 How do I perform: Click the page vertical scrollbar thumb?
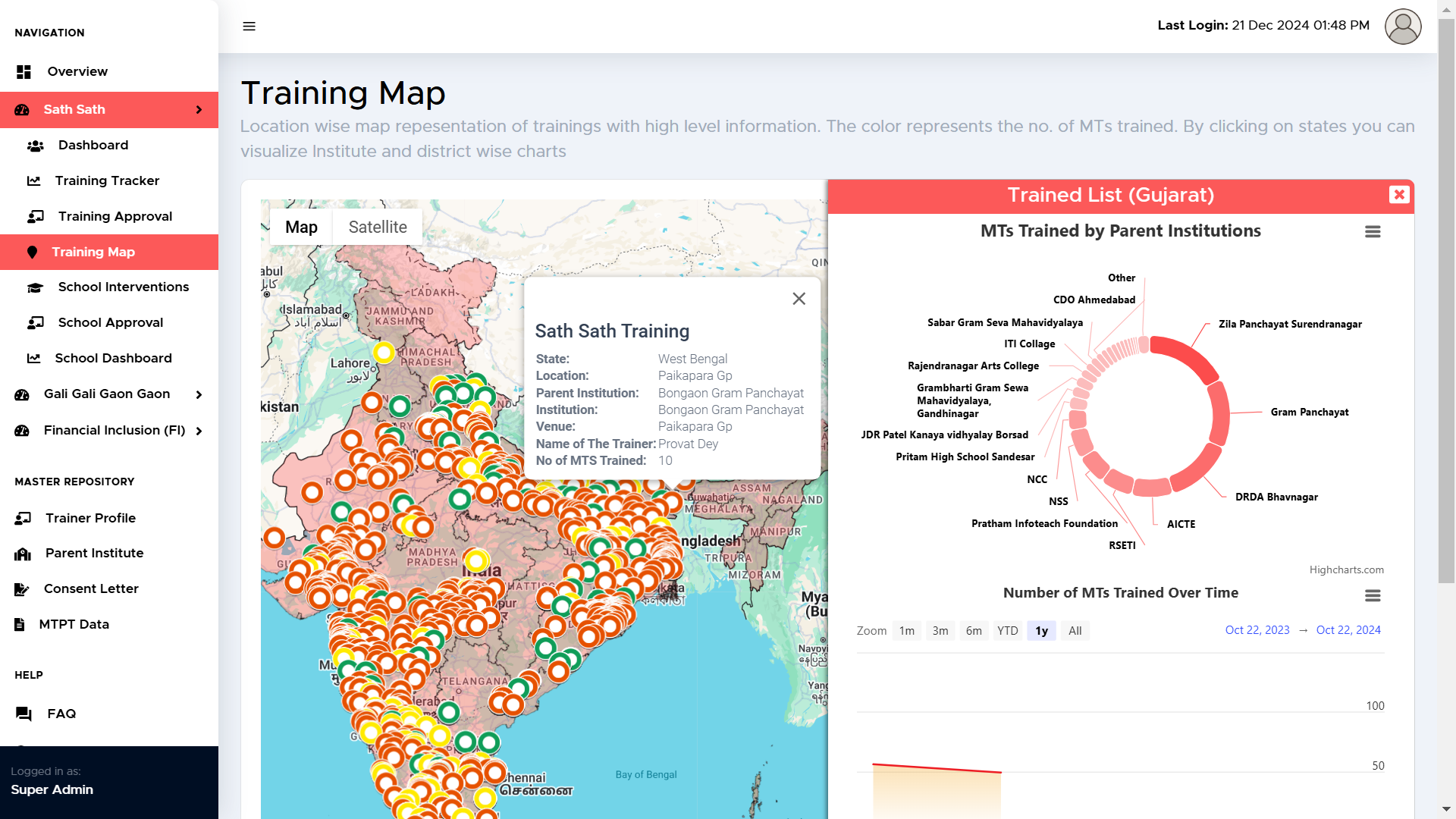[x=1447, y=302]
